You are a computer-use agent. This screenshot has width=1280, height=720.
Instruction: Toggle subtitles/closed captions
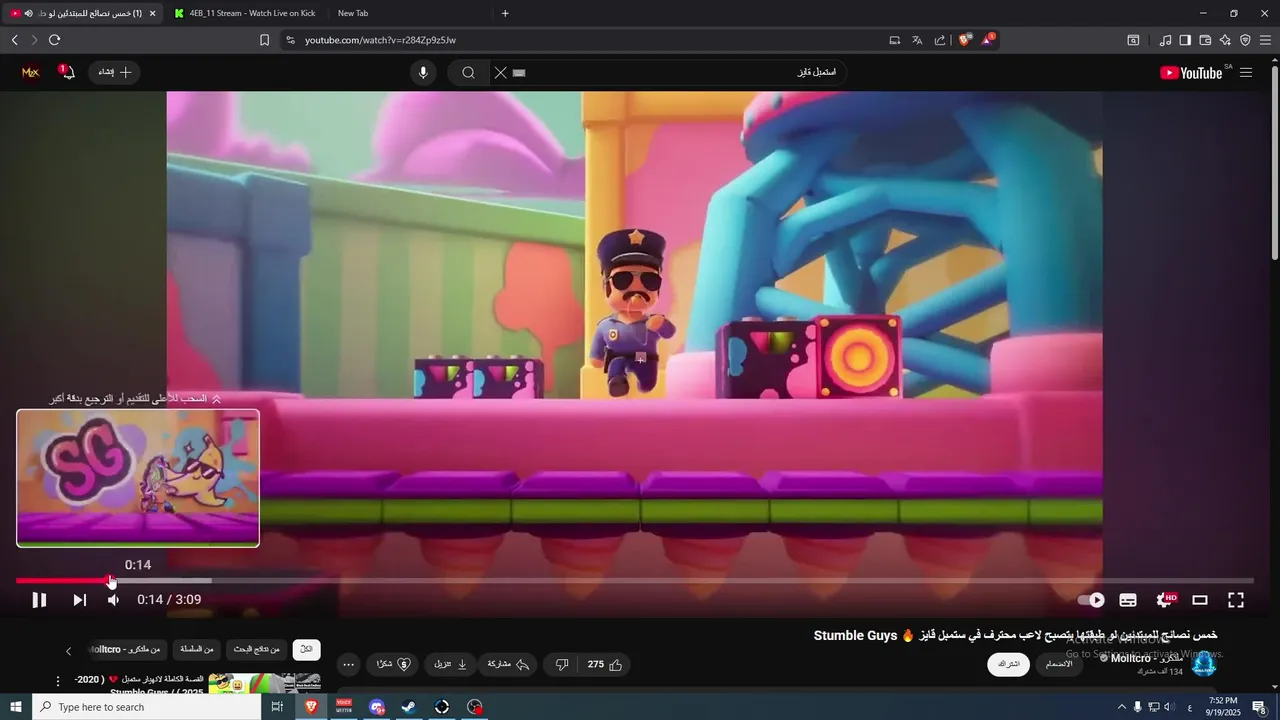[x=1128, y=600]
